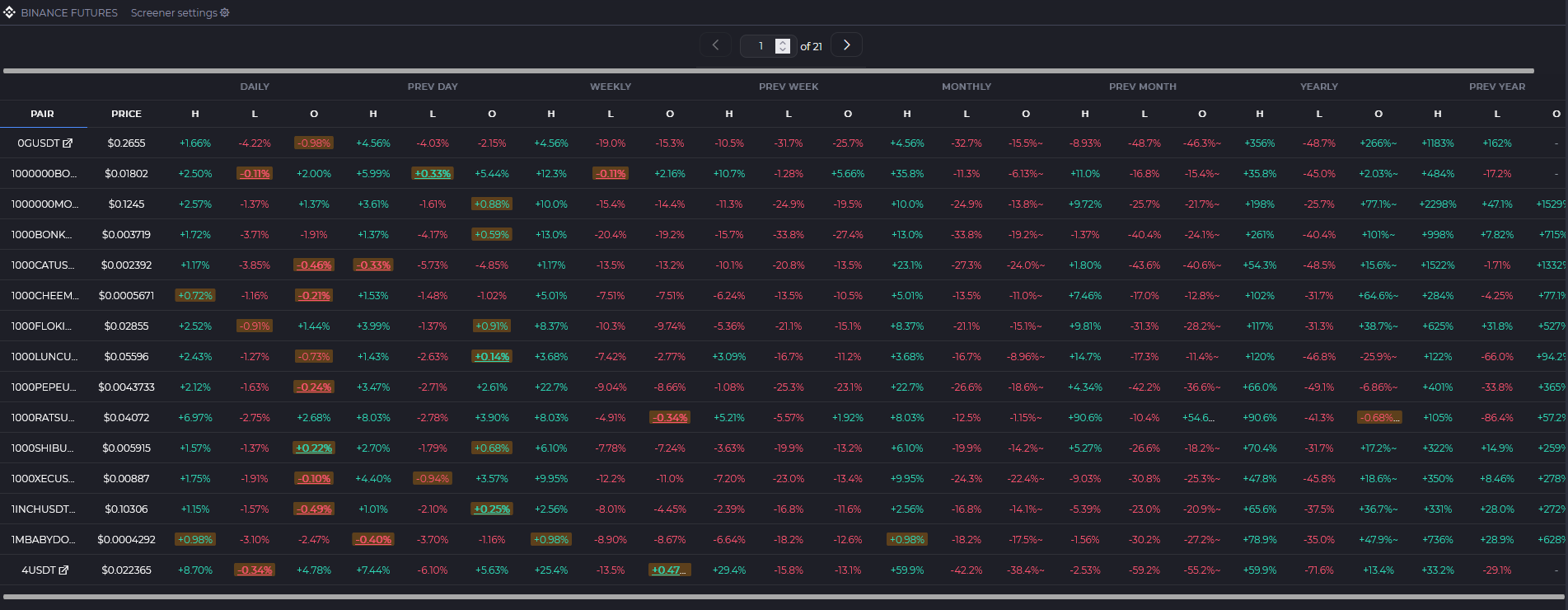Select the 1000RATSU... pair name

coord(43,418)
